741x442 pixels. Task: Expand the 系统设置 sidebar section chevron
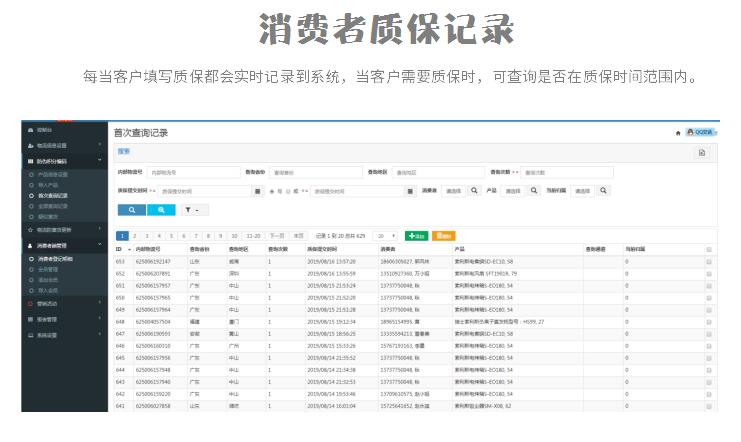coord(100,334)
